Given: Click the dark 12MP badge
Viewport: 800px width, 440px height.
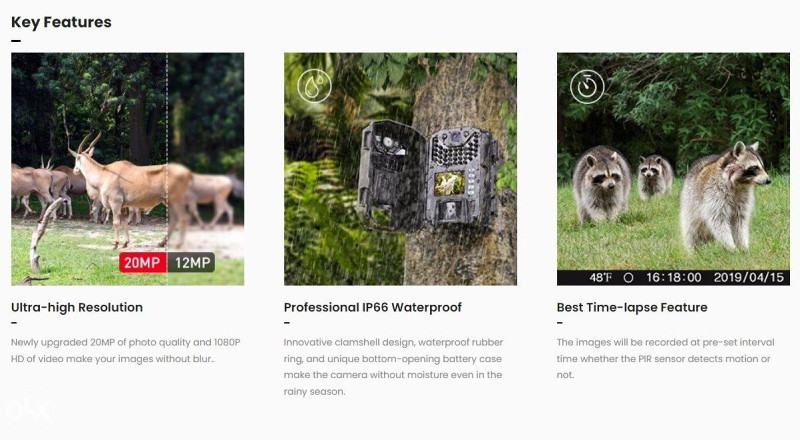Looking at the screenshot, I should pyautogui.click(x=191, y=262).
